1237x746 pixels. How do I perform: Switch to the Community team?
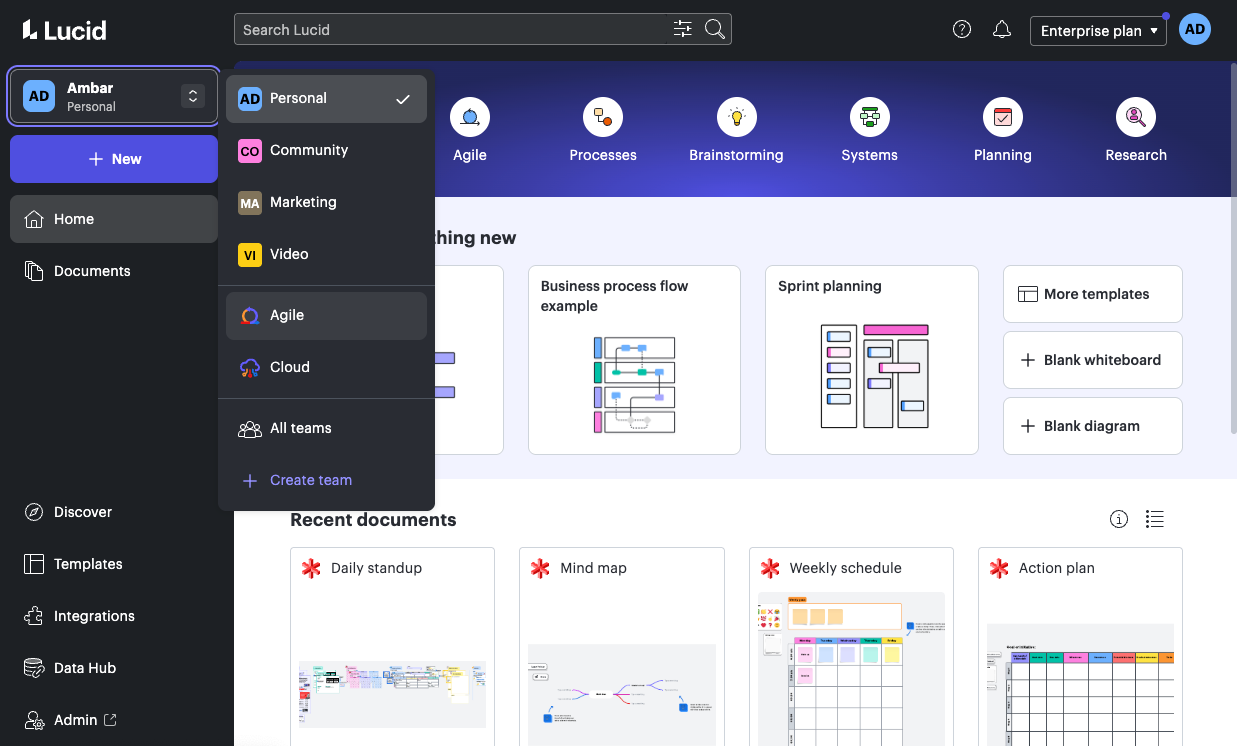tap(326, 150)
